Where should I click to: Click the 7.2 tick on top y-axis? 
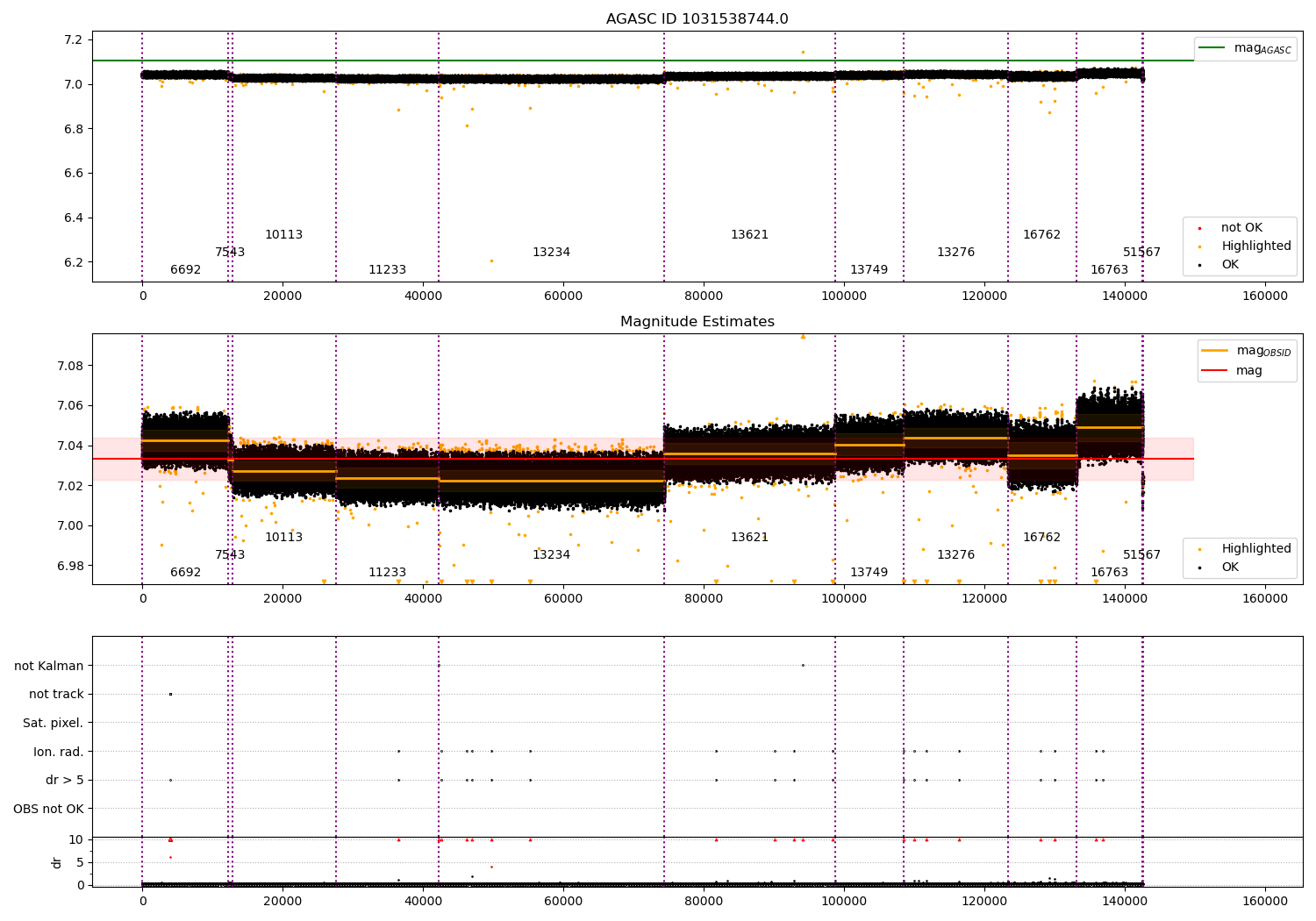(74, 40)
